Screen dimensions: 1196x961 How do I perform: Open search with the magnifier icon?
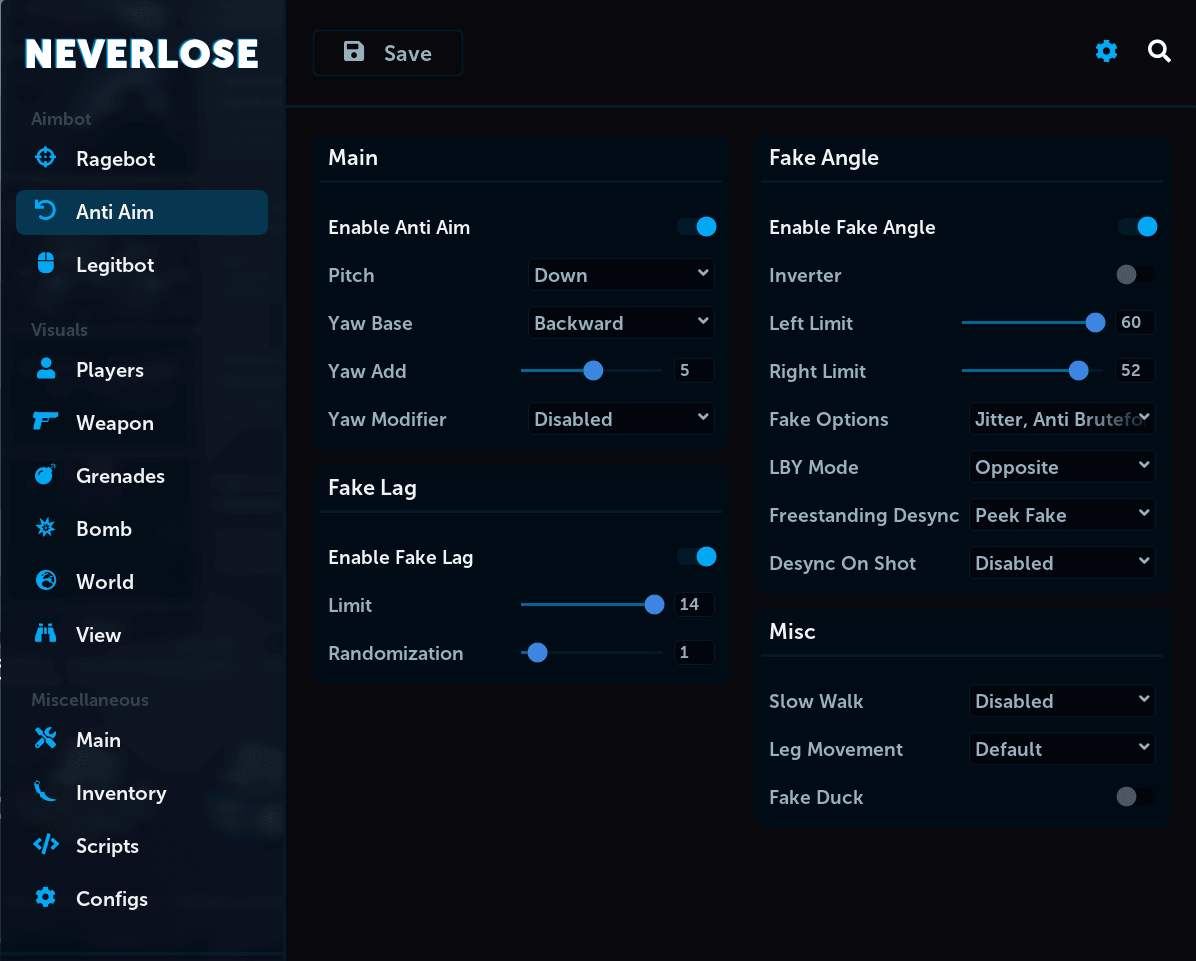1159,51
